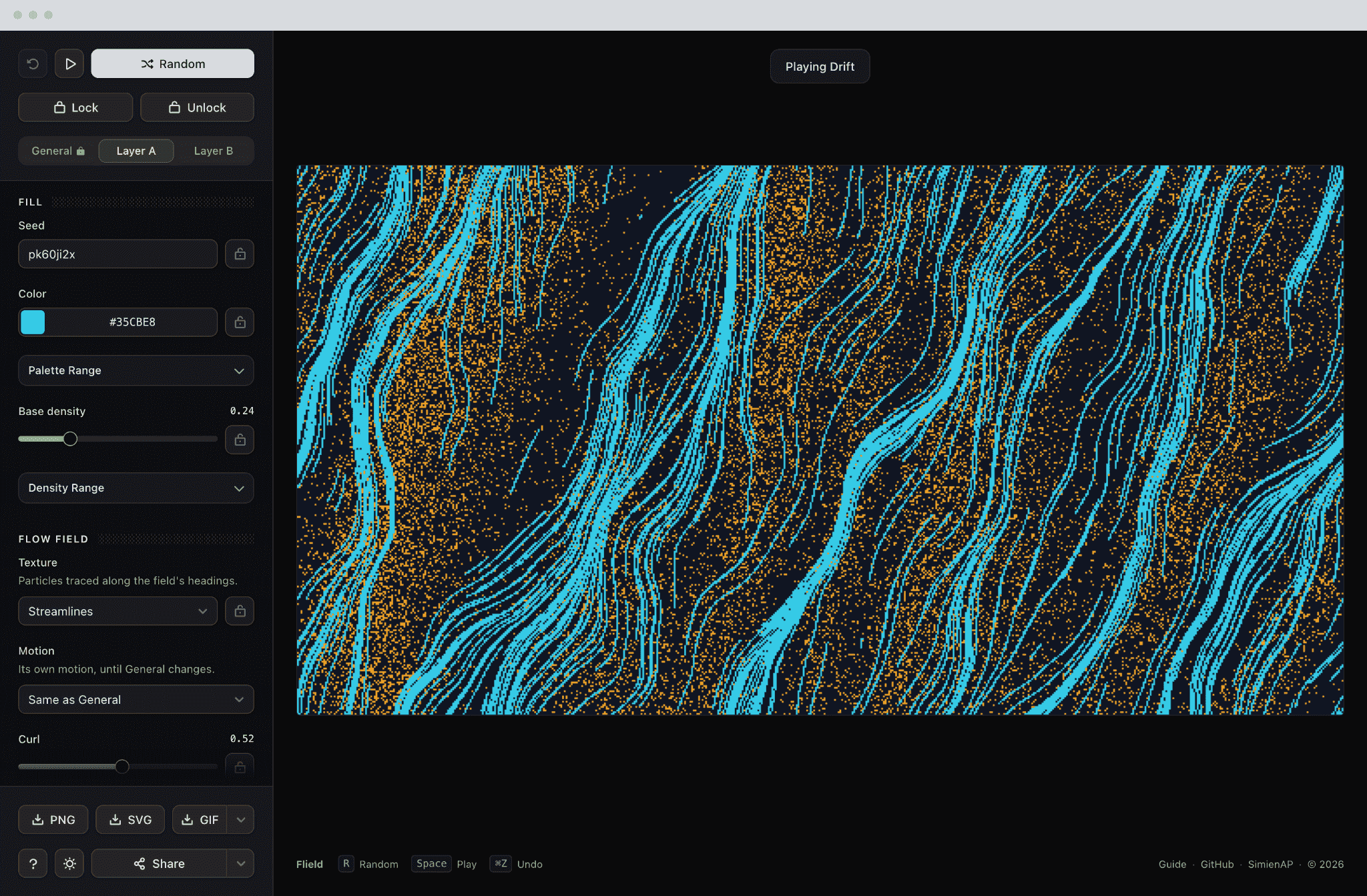Open the Share options chevron
This screenshot has width=1367, height=896.
pyautogui.click(x=241, y=864)
